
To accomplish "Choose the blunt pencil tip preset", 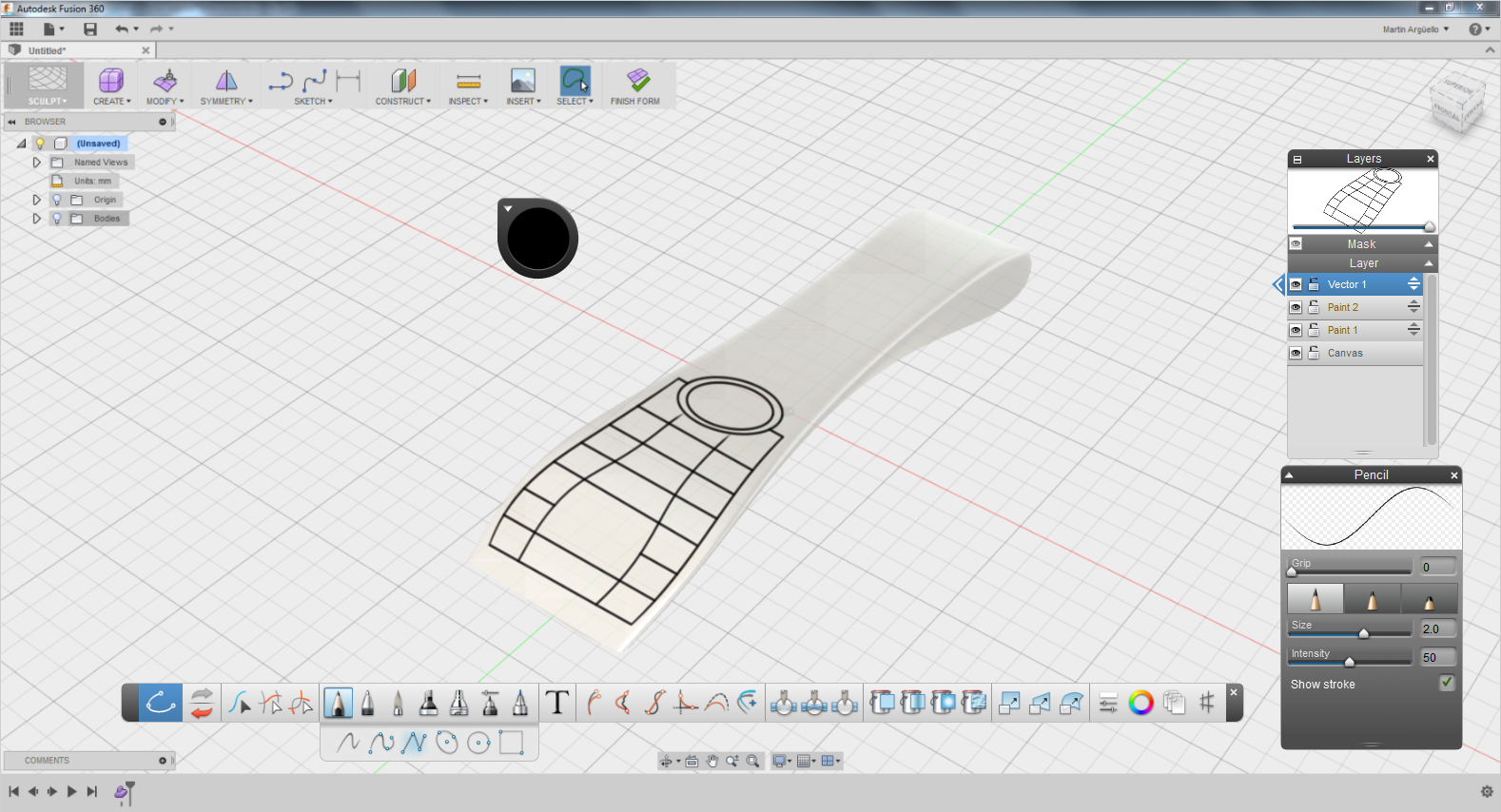I will [1429, 599].
